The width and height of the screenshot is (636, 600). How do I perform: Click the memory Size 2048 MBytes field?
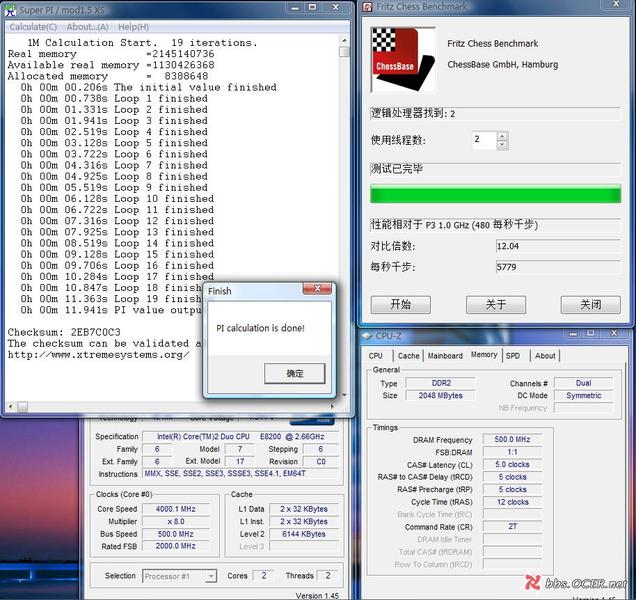point(441,396)
